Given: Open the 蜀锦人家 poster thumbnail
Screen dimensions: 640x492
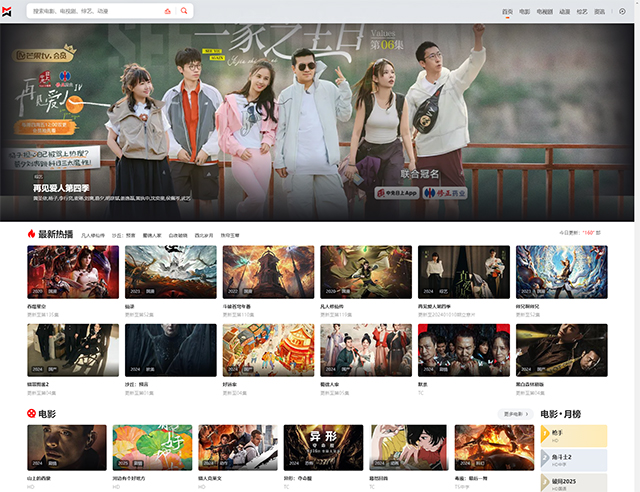Looking at the screenshot, I should point(366,350).
